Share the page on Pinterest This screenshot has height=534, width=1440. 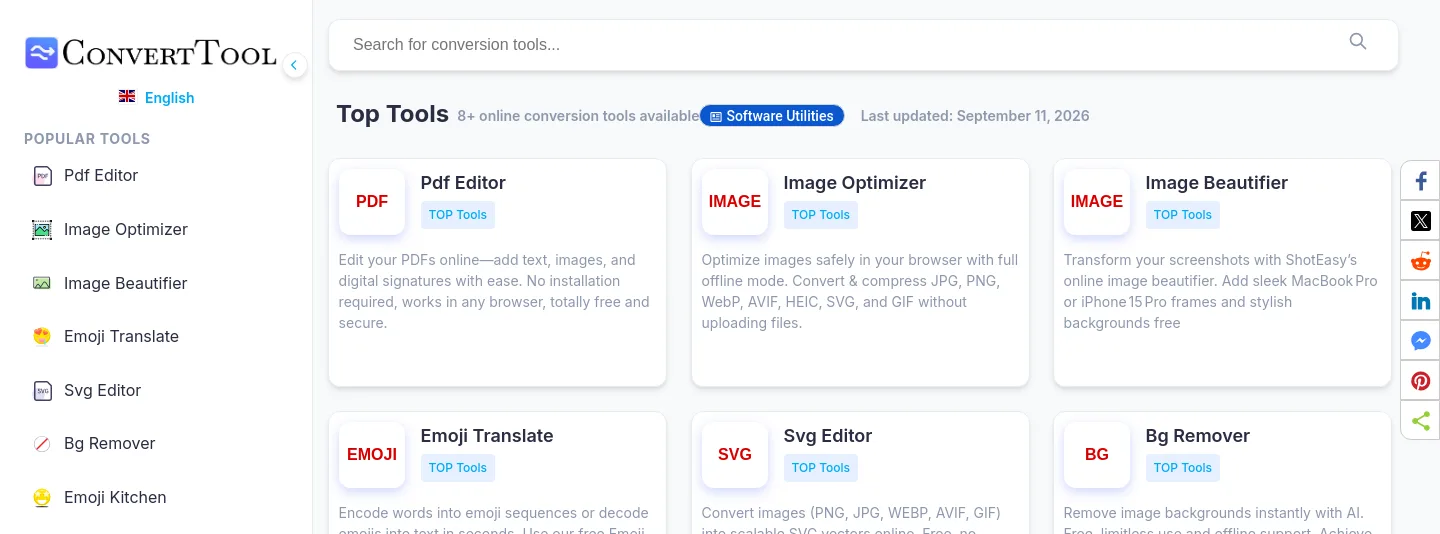click(x=1421, y=381)
